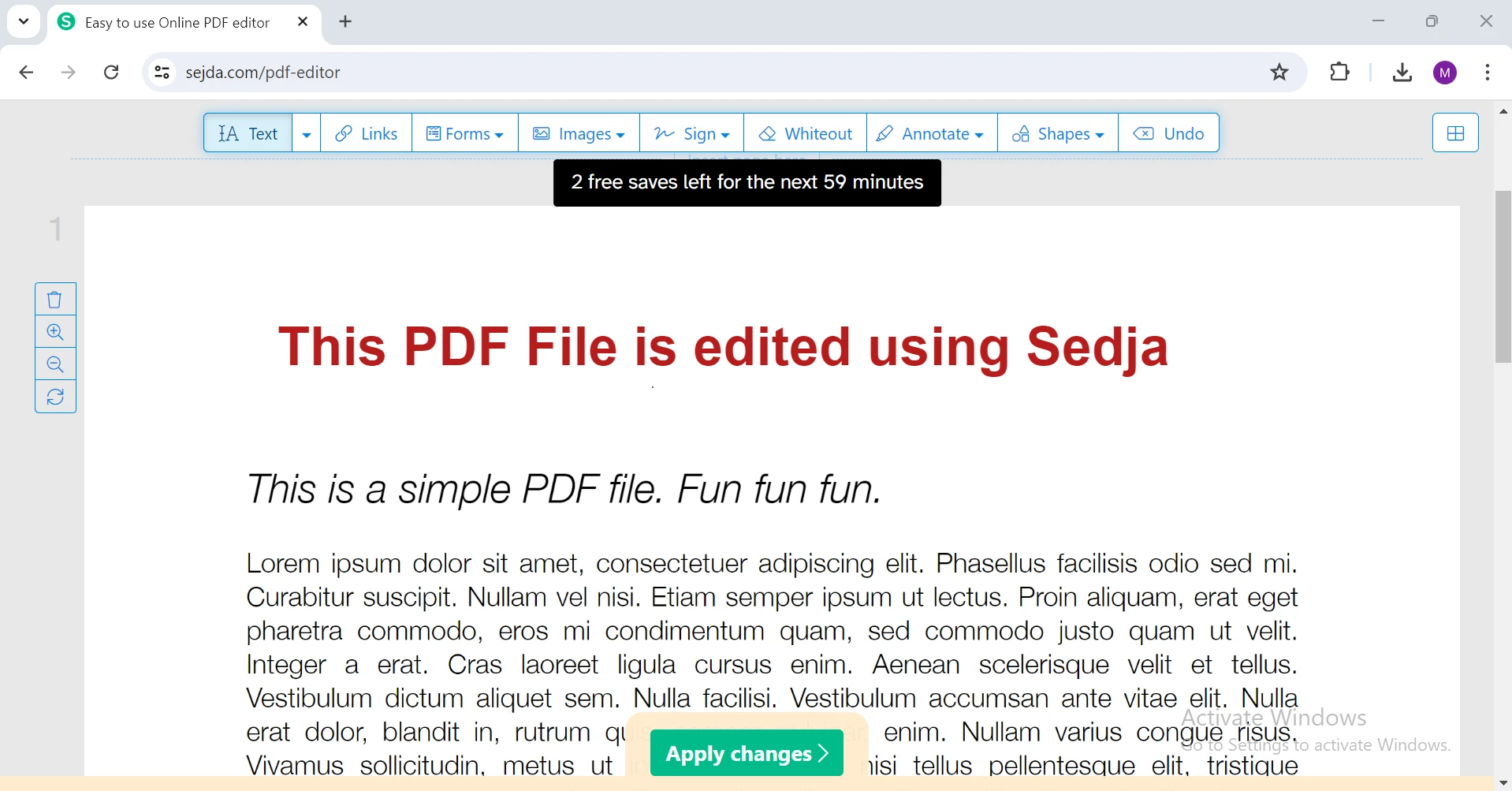Screen dimensions: 1512x791
Task: Click the page number 1 label
Action: point(55,229)
